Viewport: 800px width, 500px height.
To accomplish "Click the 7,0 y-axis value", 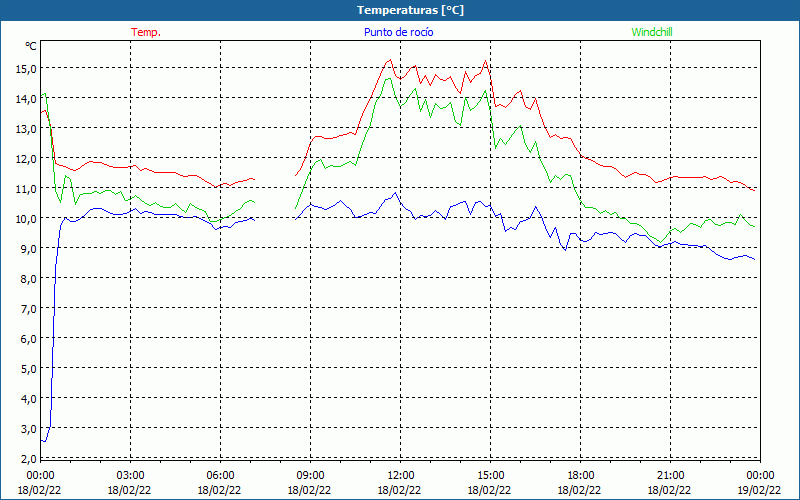I will 28,309.
